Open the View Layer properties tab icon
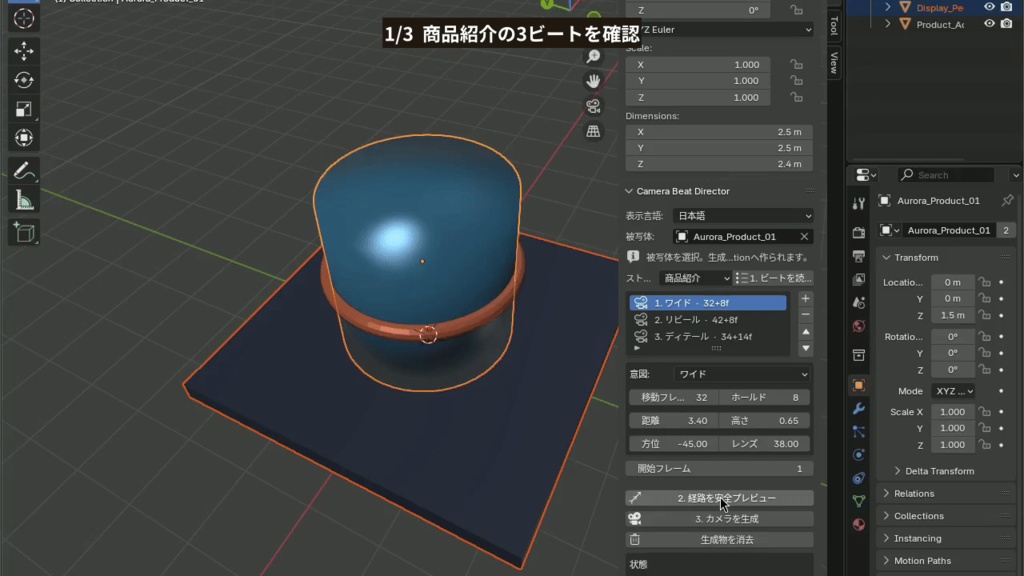This screenshot has width=1024, height=576. [x=859, y=280]
